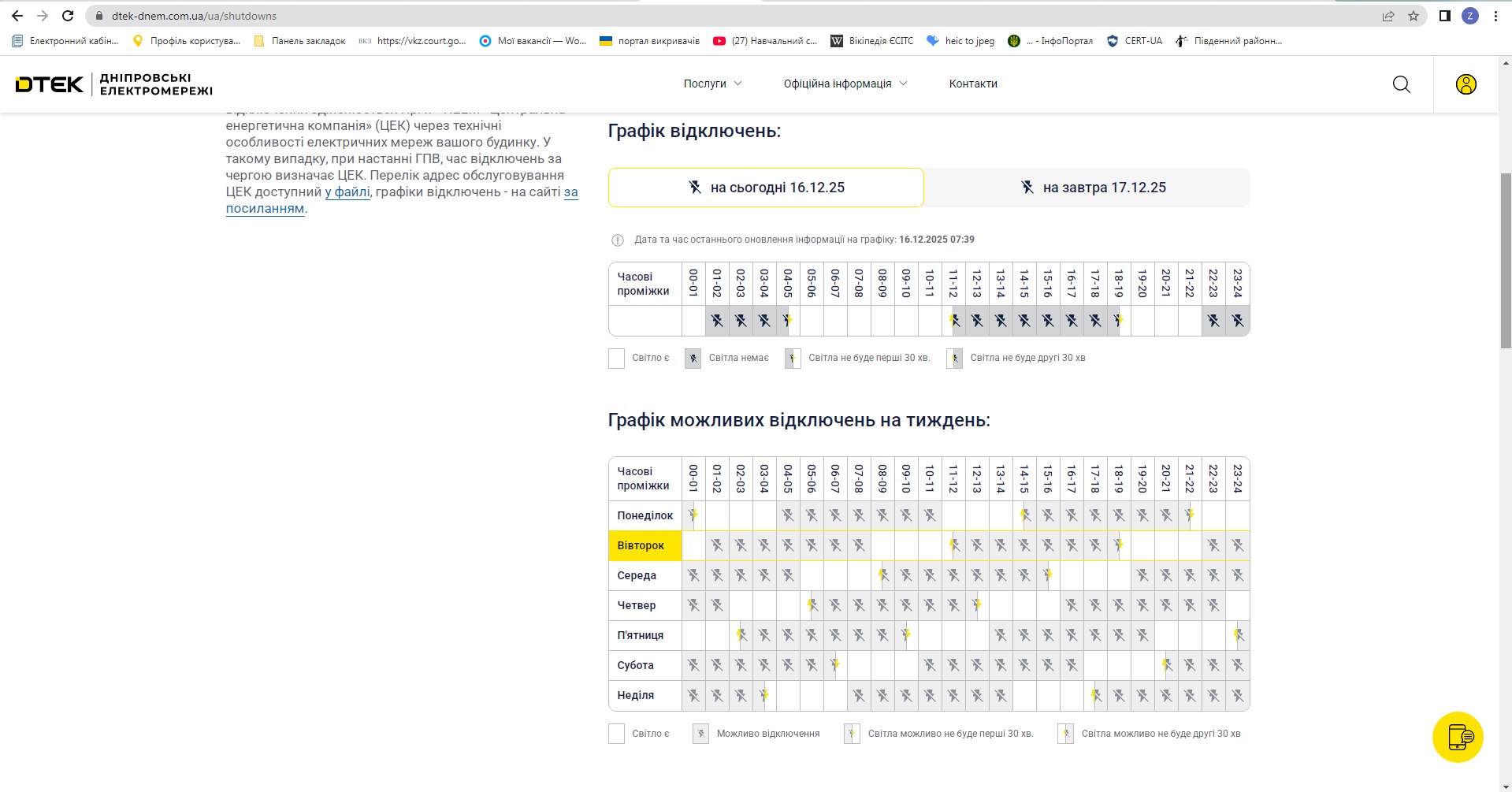Reload the page with browser refresh icon
This screenshot has height=792, width=1512.
[68, 16]
